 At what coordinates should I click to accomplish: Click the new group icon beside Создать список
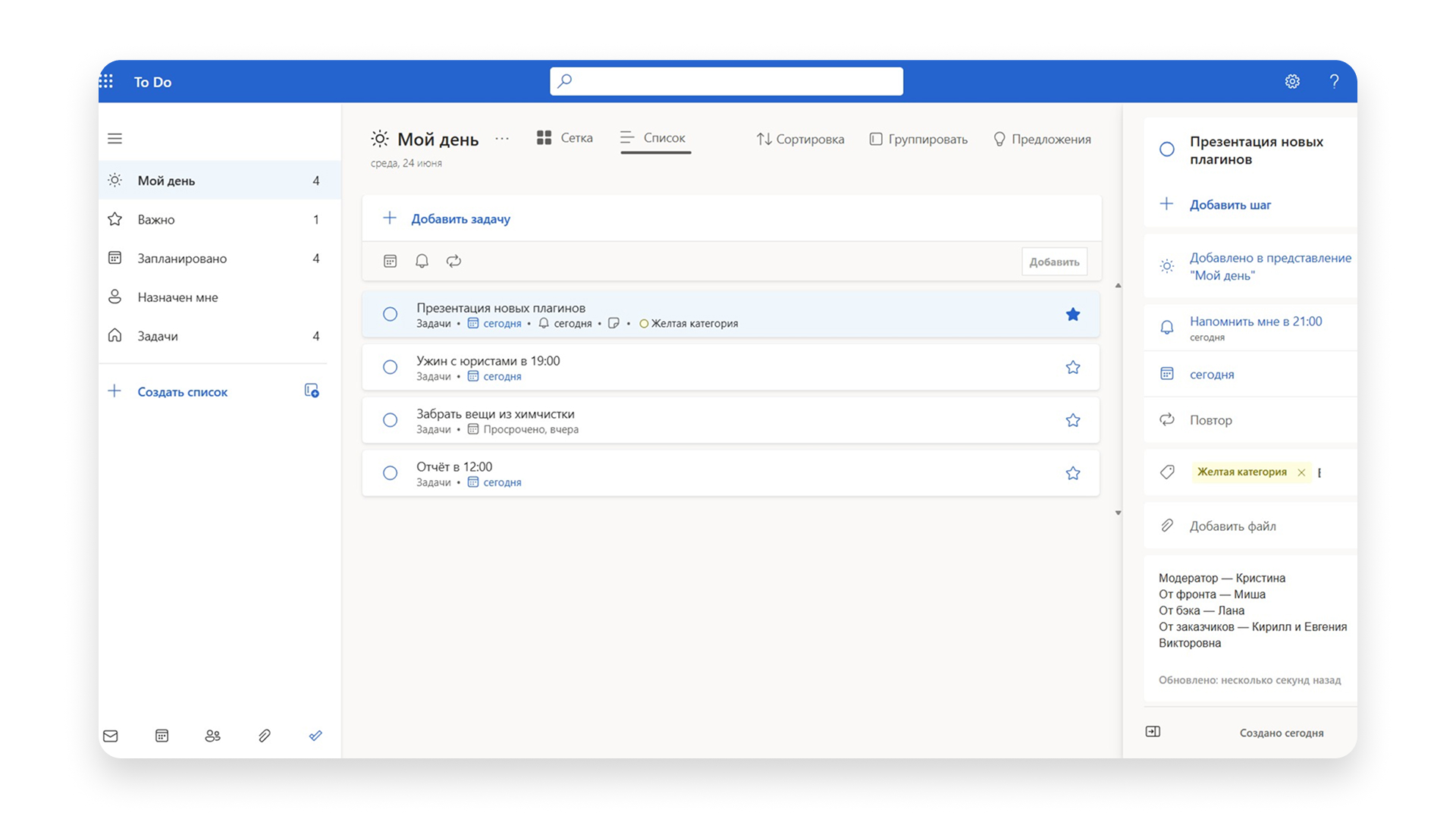coord(312,391)
